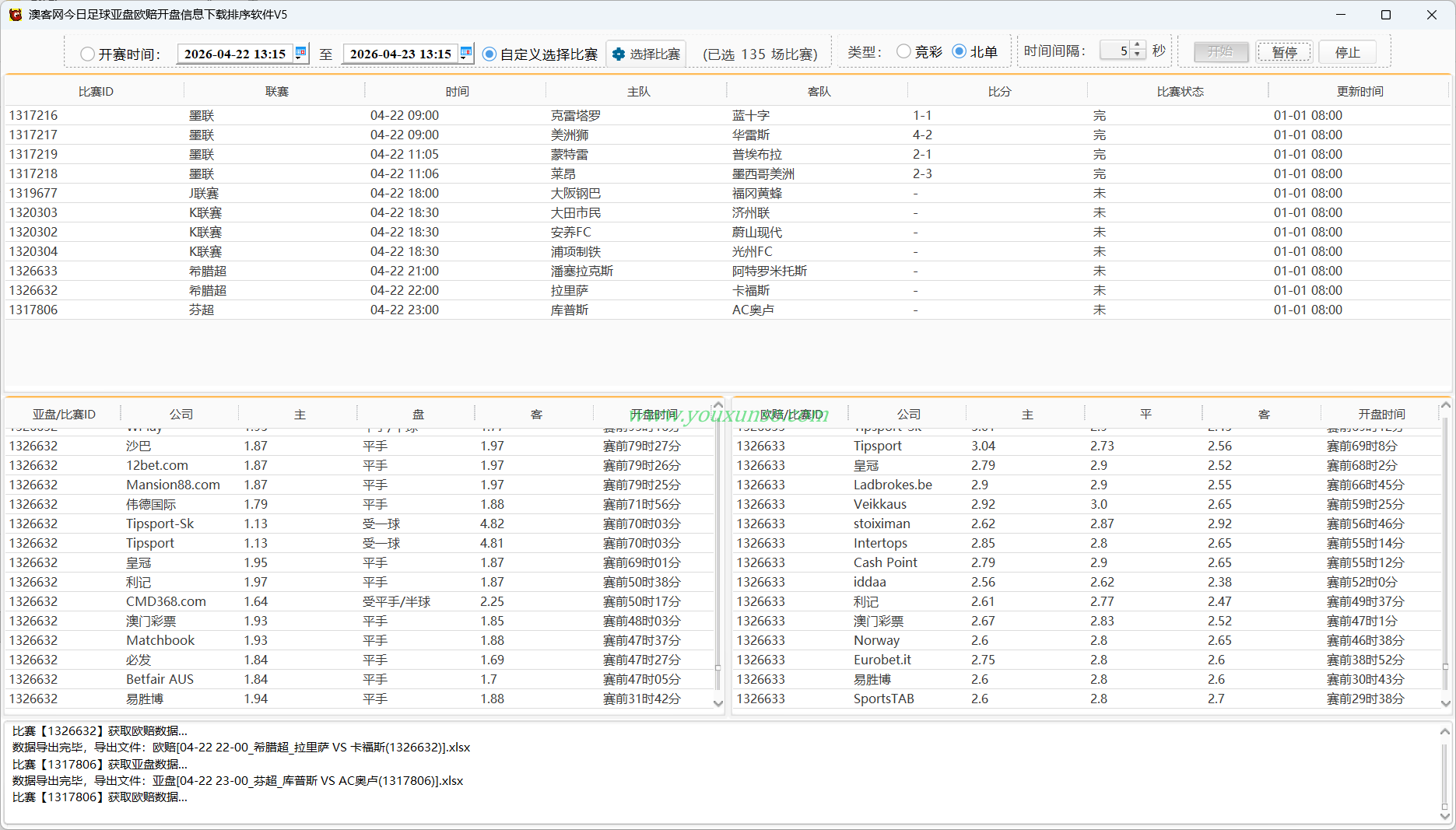
Task: Click the time interval input field
Action: point(1115,51)
